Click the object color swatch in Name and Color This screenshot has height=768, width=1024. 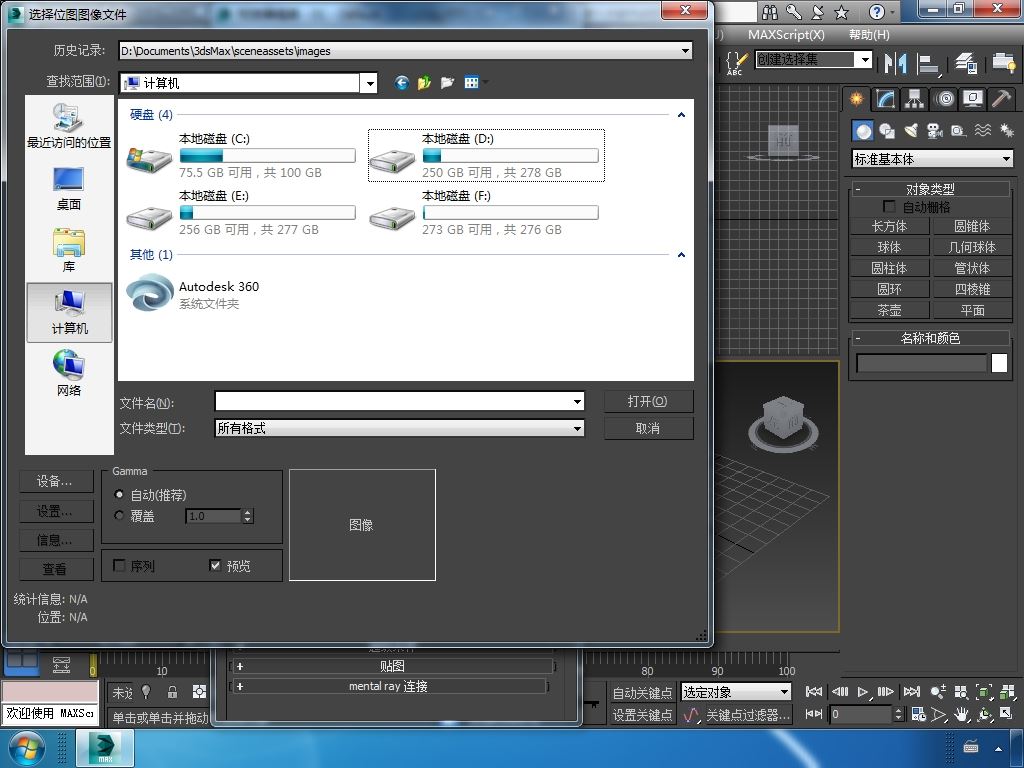click(x=999, y=363)
